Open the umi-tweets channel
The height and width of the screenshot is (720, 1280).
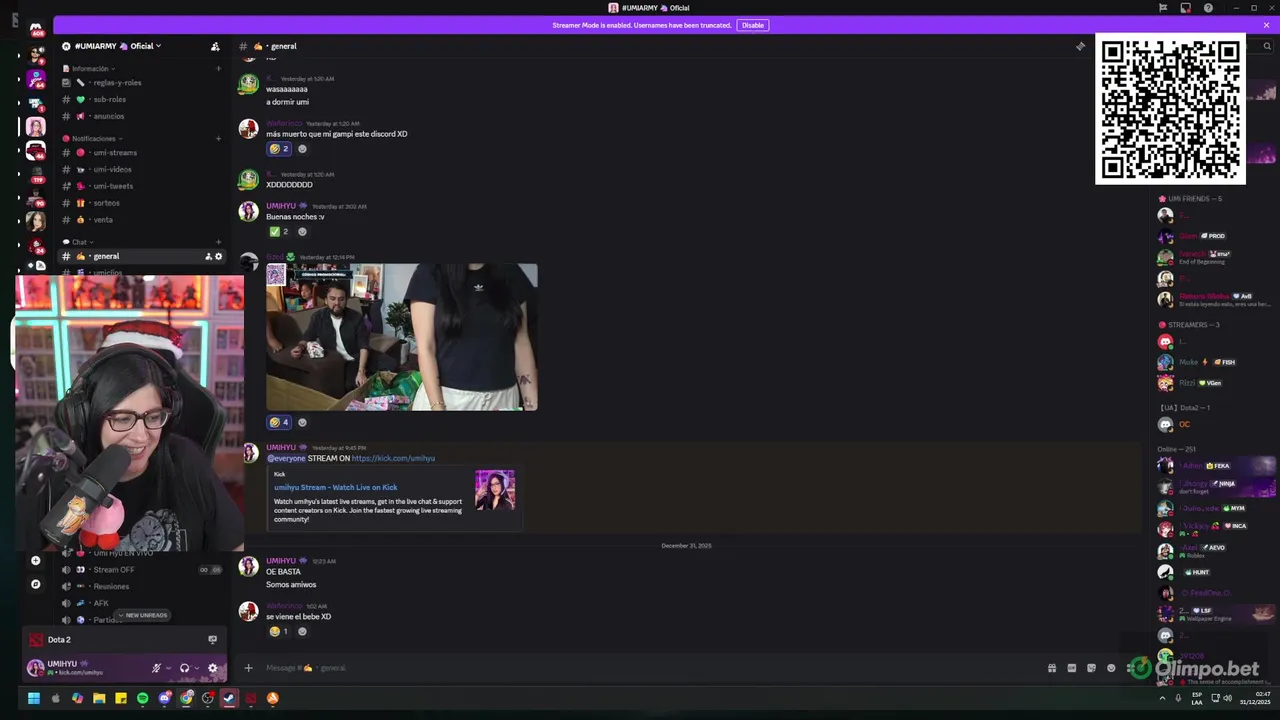pos(140,186)
